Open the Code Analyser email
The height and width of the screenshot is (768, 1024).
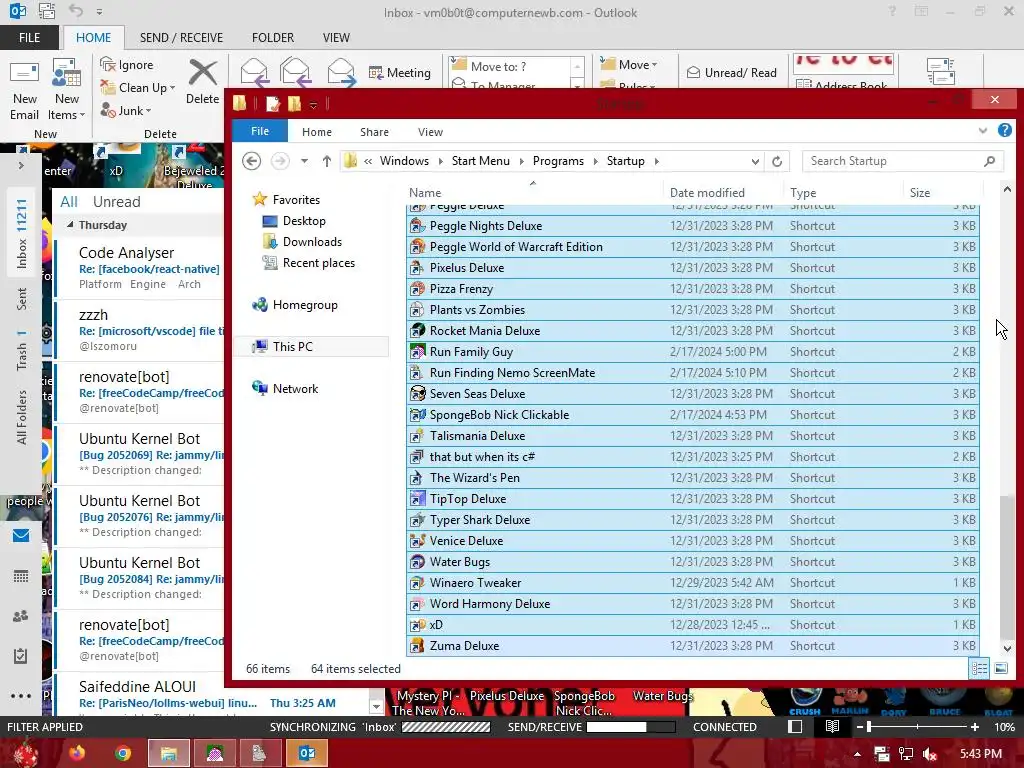pyautogui.click(x=140, y=268)
